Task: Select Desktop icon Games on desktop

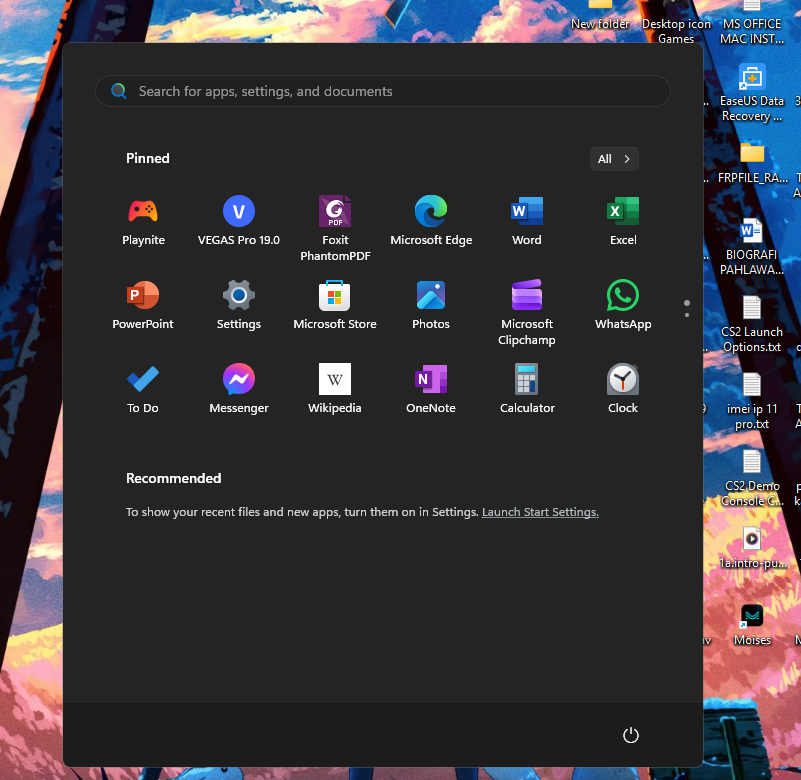Action: (x=676, y=22)
